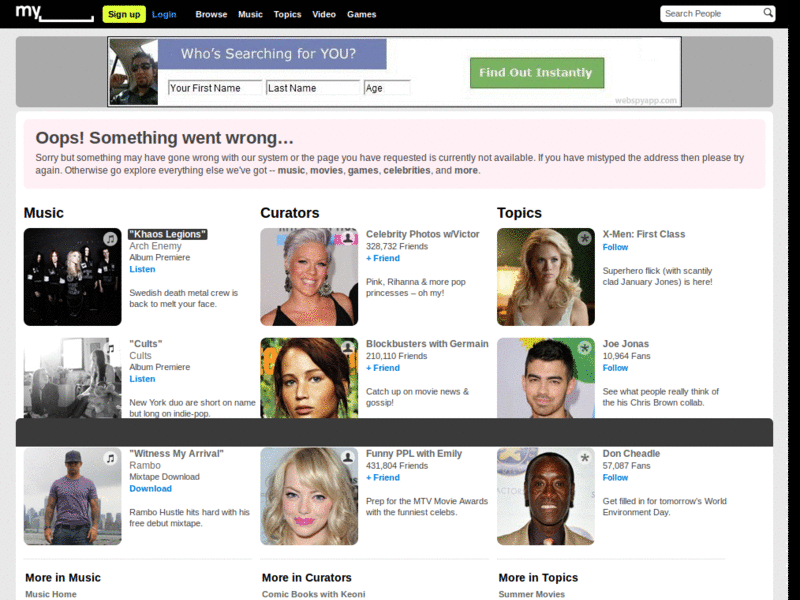Viewport: 800px width, 600px height.
Task: Click the Sign up button
Action: (x=124, y=14)
